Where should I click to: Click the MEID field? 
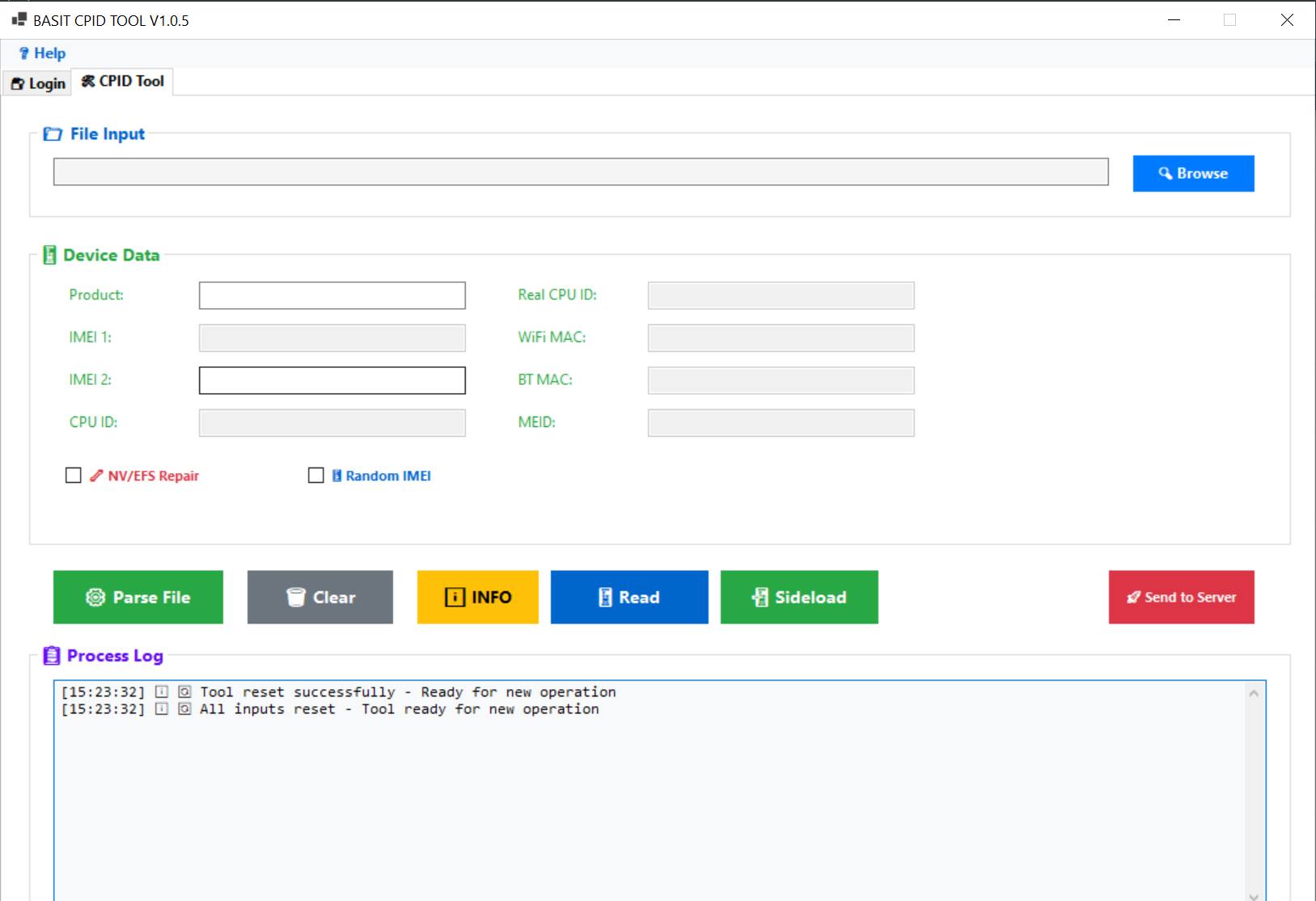(781, 423)
